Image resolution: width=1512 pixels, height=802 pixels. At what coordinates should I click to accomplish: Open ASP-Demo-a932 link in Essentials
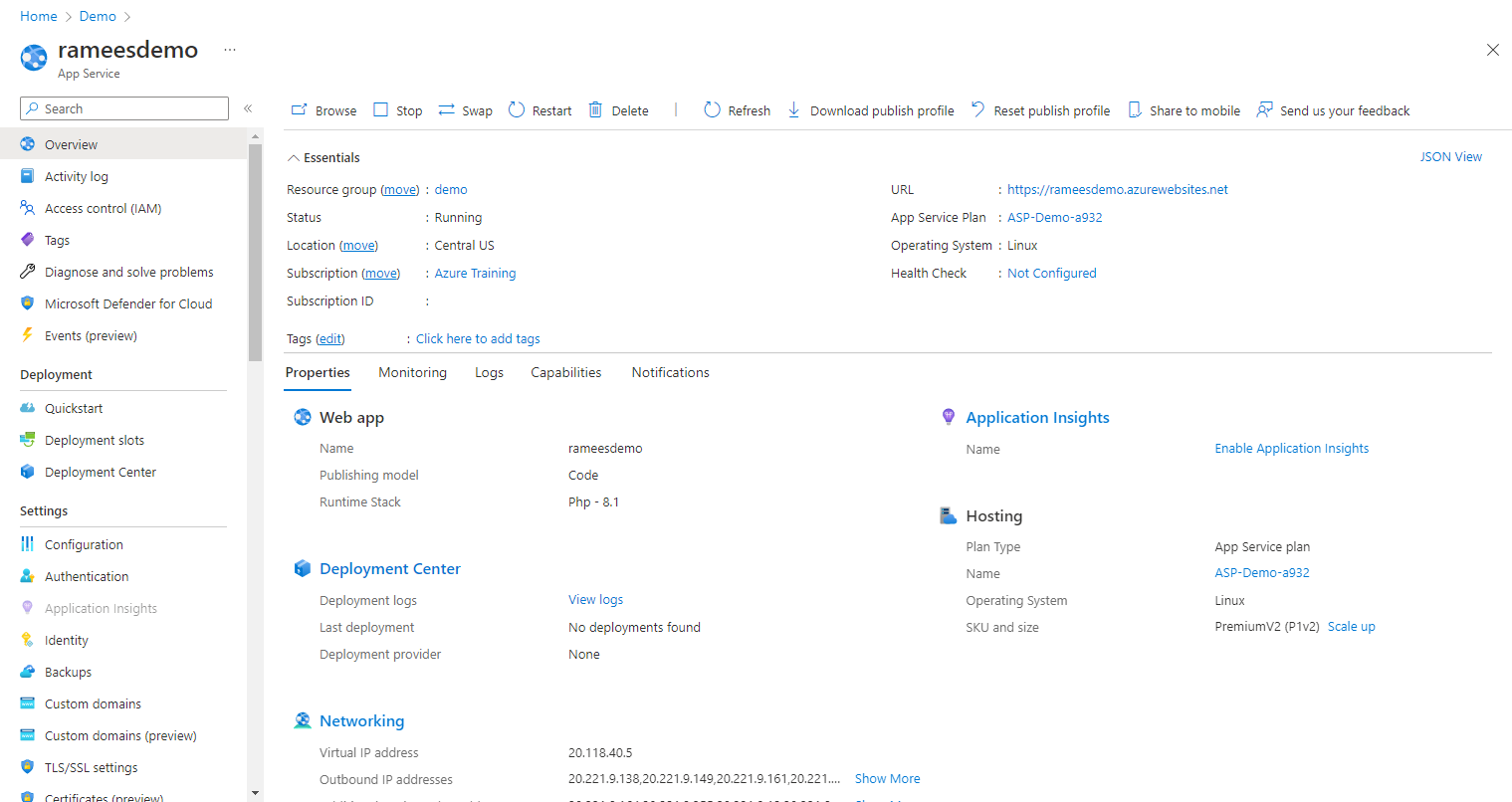1055,217
